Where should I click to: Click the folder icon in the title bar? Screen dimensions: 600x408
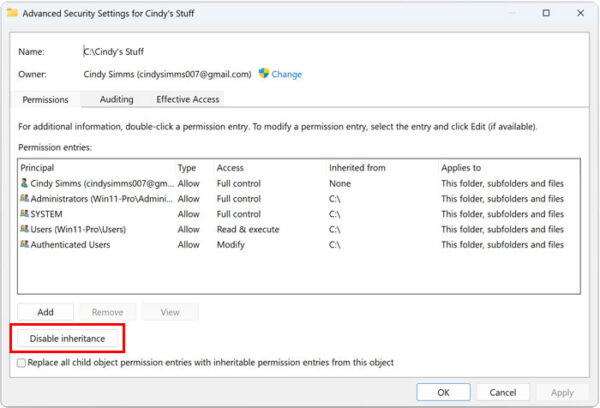[x=13, y=13]
